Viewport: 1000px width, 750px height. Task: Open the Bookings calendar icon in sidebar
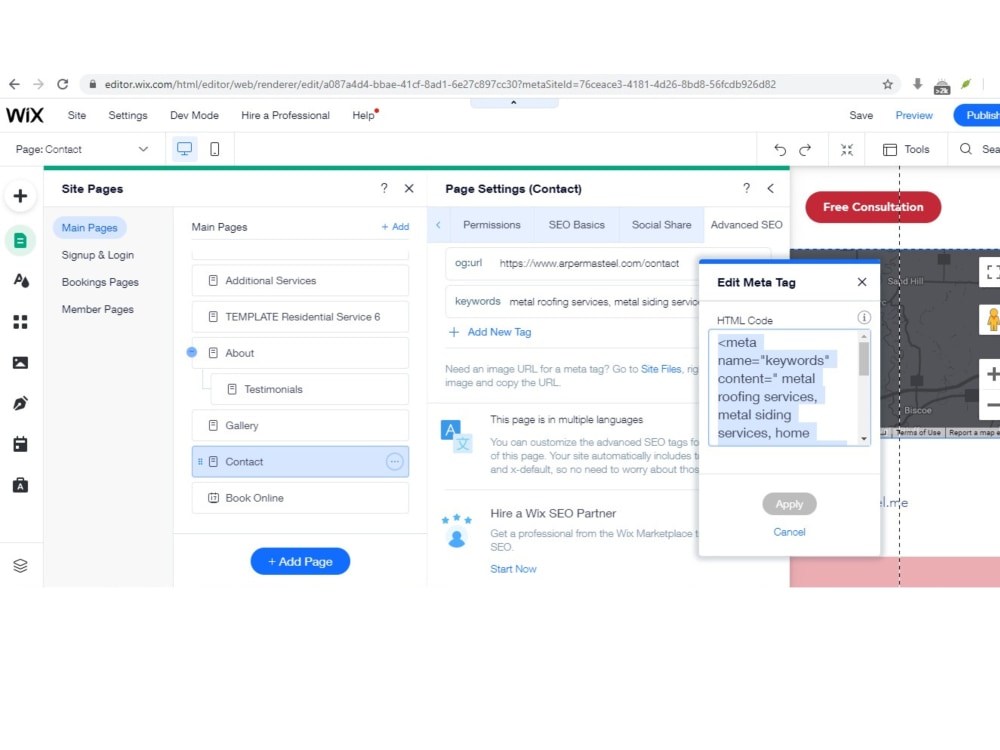20,445
